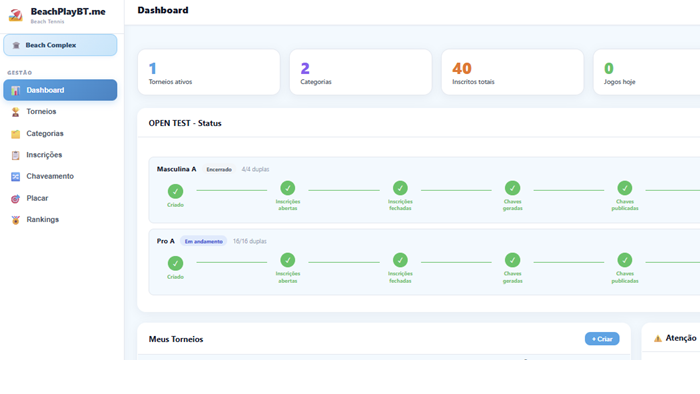Go to Torneios in sidebar
The width and height of the screenshot is (700, 394).
pos(60,112)
